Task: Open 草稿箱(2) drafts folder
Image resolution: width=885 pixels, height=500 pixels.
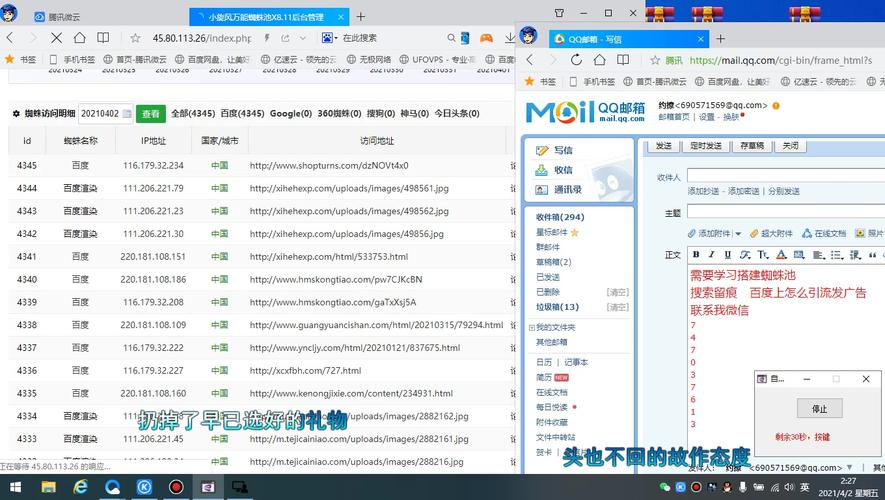Action: [553, 262]
